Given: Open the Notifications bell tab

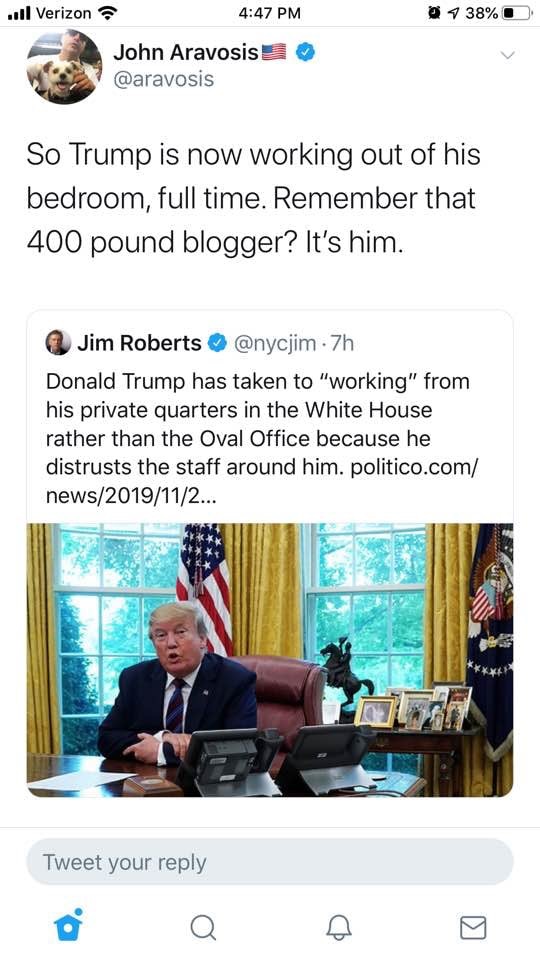Looking at the screenshot, I should tap(338, 927).
